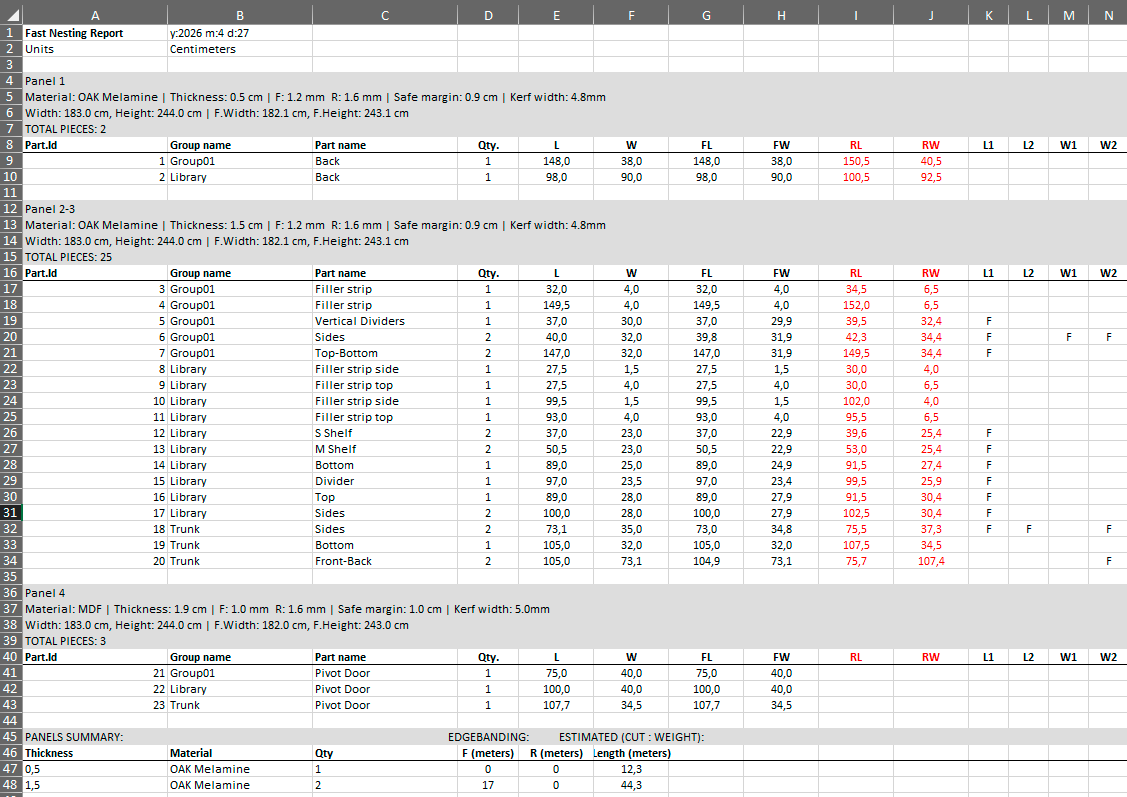Click the W1 'F' mark in row 20
Screen dimensions: 1127x797
click(x=1068, y=337)
